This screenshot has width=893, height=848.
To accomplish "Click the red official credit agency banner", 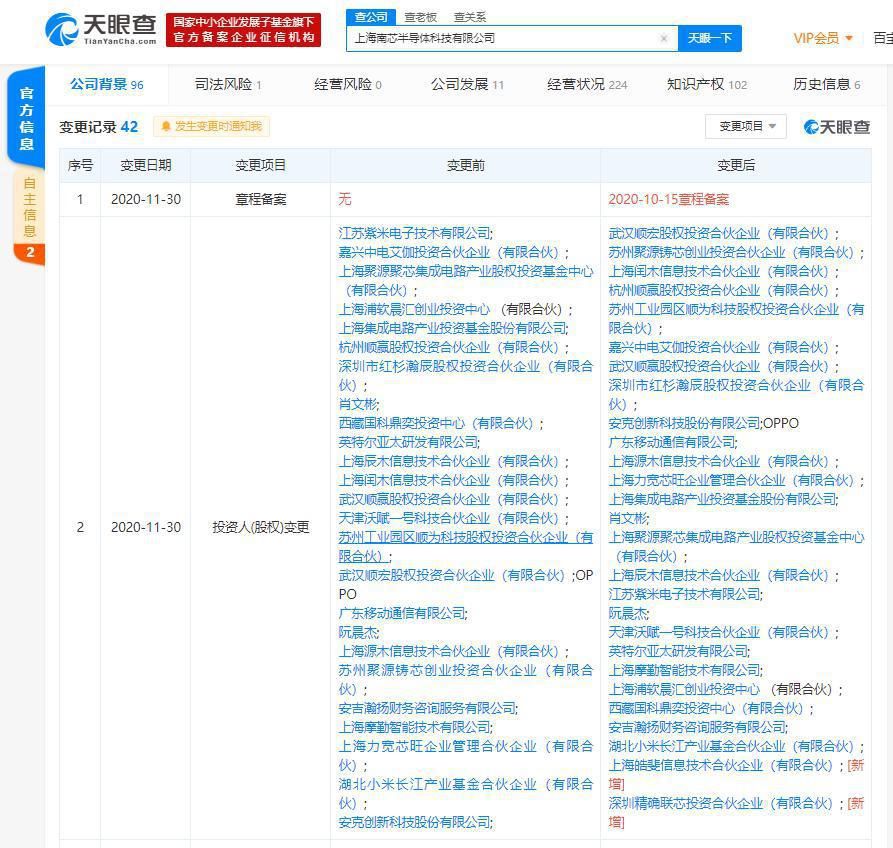I will click(x=243, y=30).
